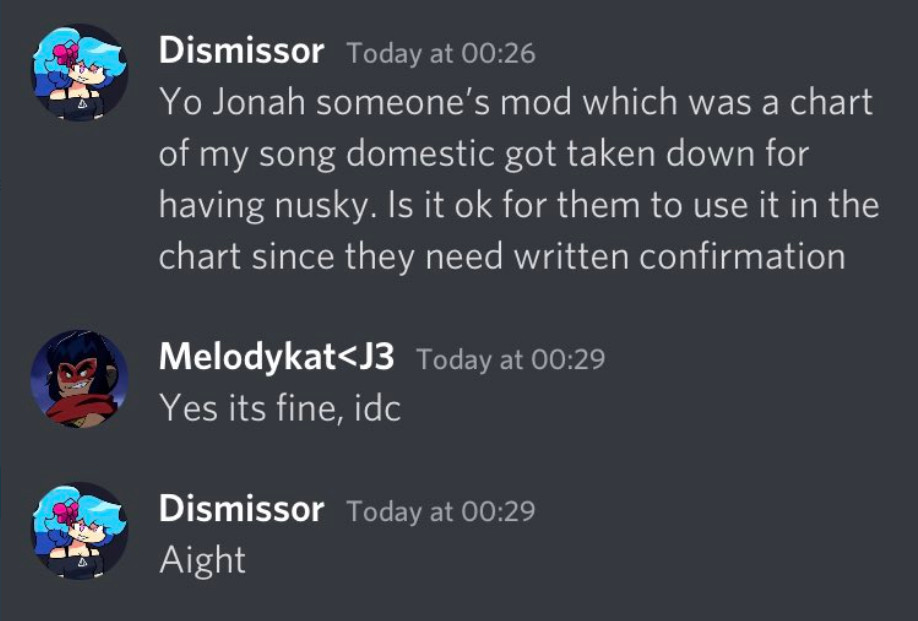The image size is (918, 621).
Task: Click the timestamp beside the bottom Dismissor name
Action: pyautogui.click(x=440, y=511)
